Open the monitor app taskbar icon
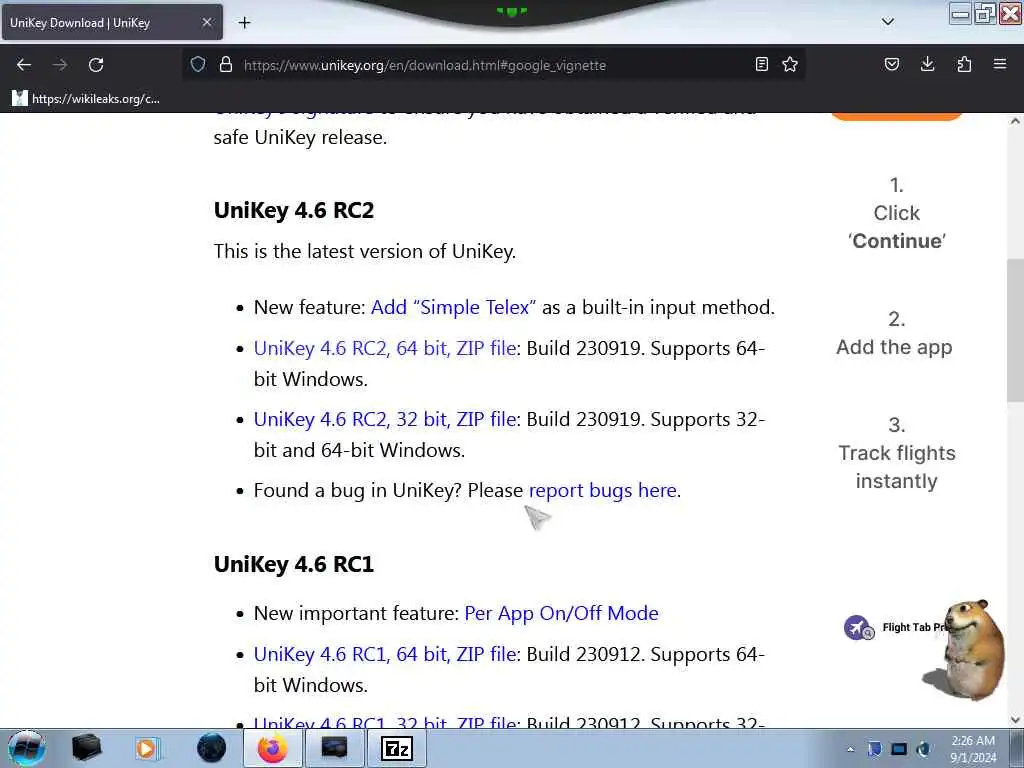The height and width of the screenshot is (768, 1024). pos(334,748)
